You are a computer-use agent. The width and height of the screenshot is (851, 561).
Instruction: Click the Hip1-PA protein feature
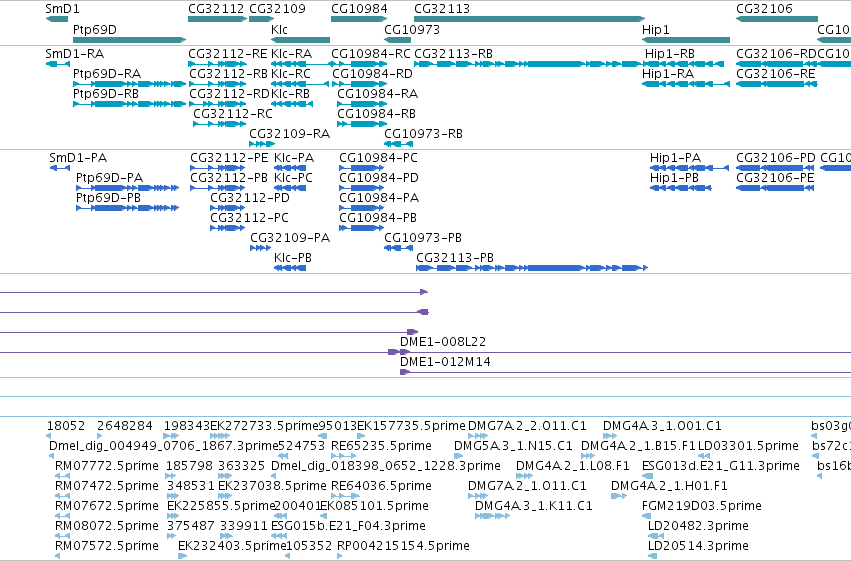tap(689, 168)
